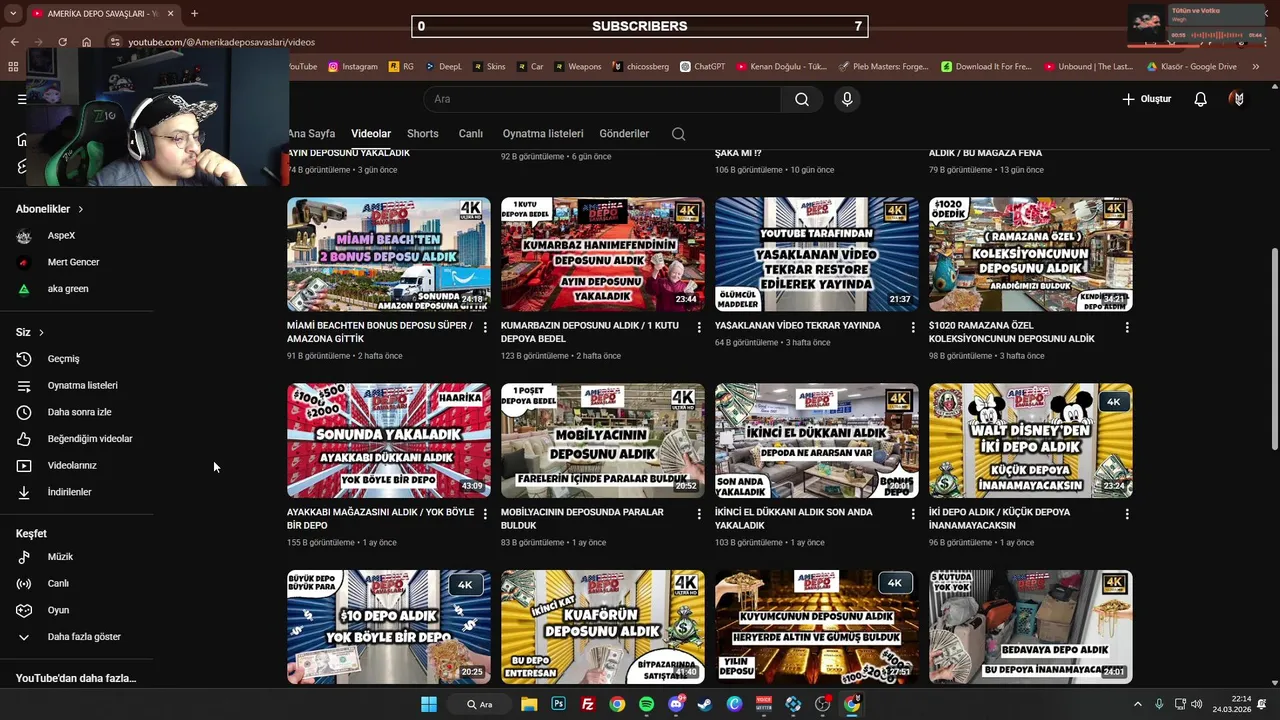
Task: Open Steam from the taskbar
Action: pyautogui.click(x=705, y=704)
